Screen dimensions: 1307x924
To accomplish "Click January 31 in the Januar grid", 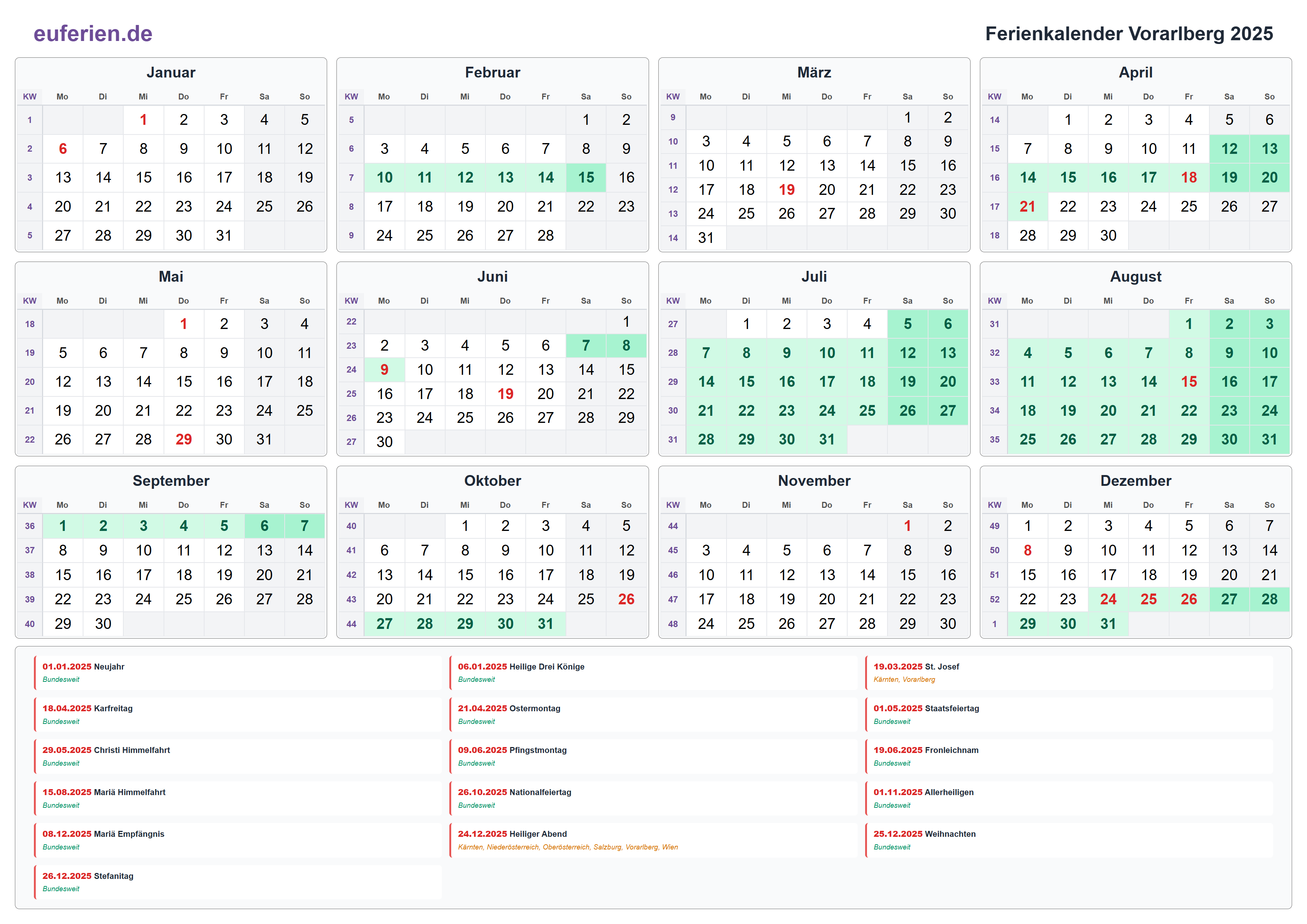I will (224, 235).
